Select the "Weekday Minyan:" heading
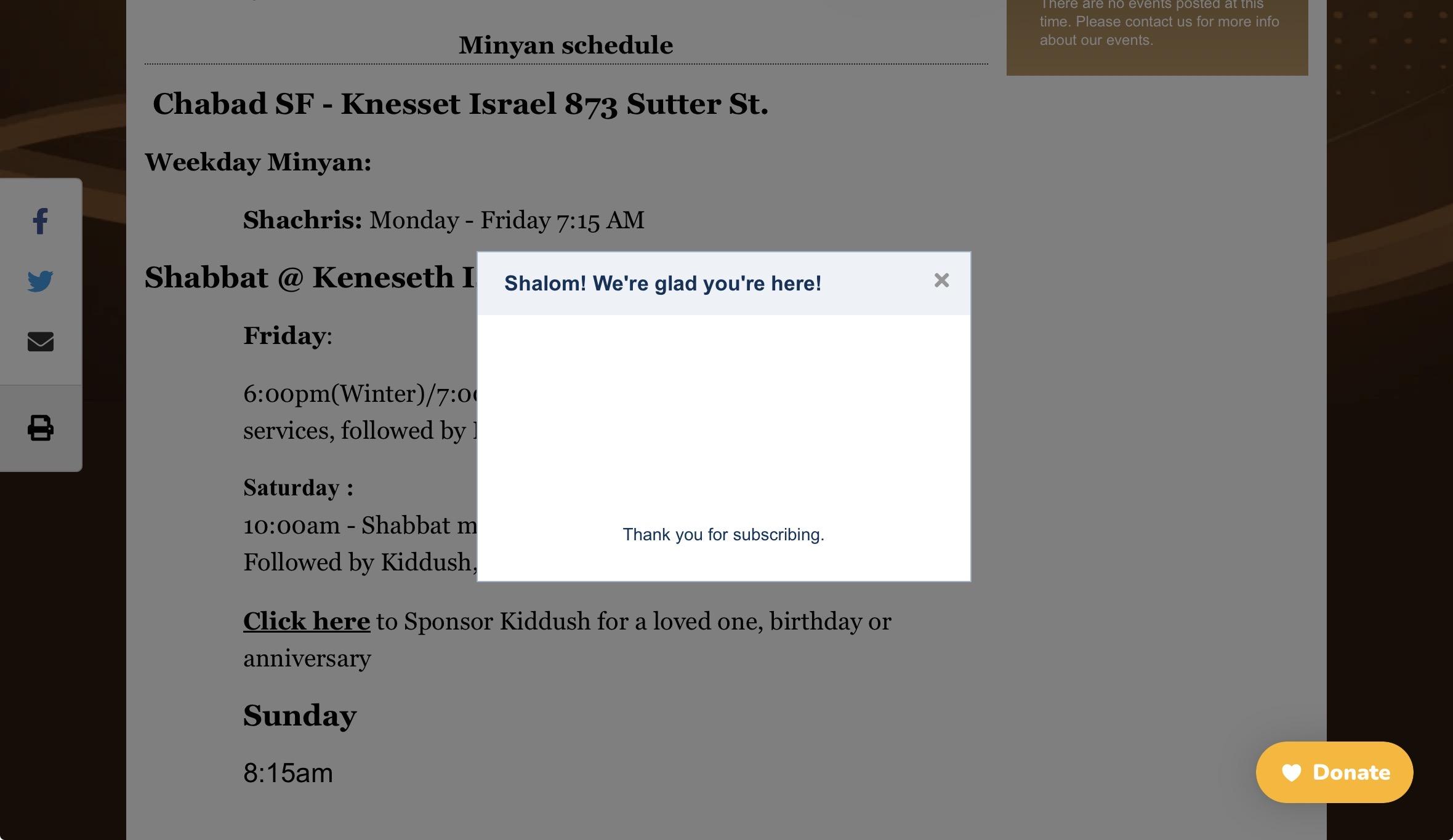 (x=258, y=162)
